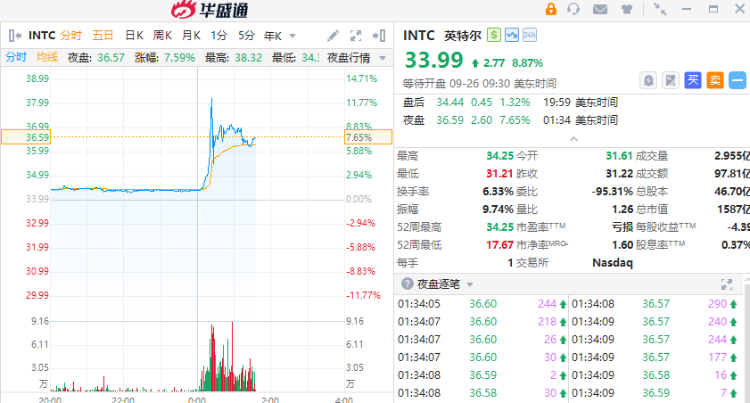
Task: Click the orange 卖 sell button
Action: (x=715, y=80)
